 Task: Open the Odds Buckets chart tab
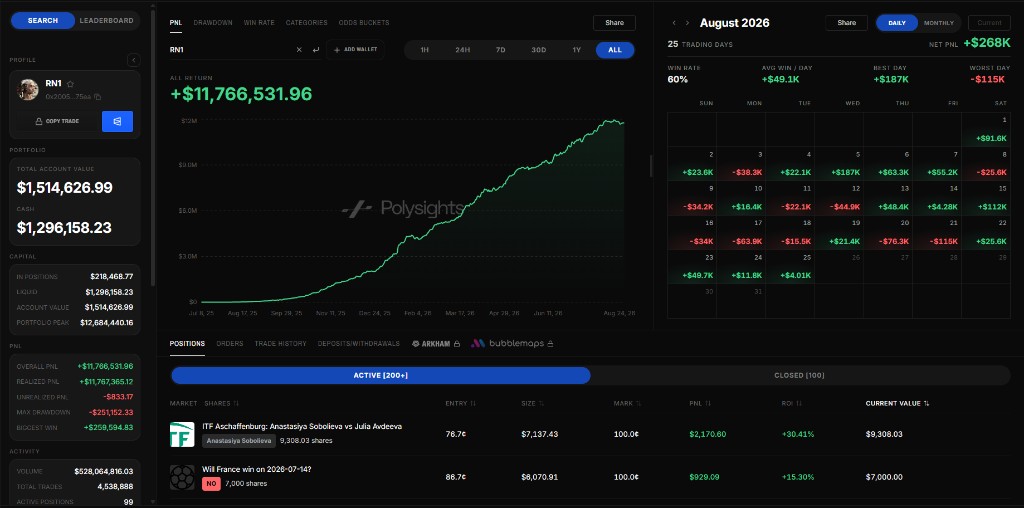coord(364,23)
